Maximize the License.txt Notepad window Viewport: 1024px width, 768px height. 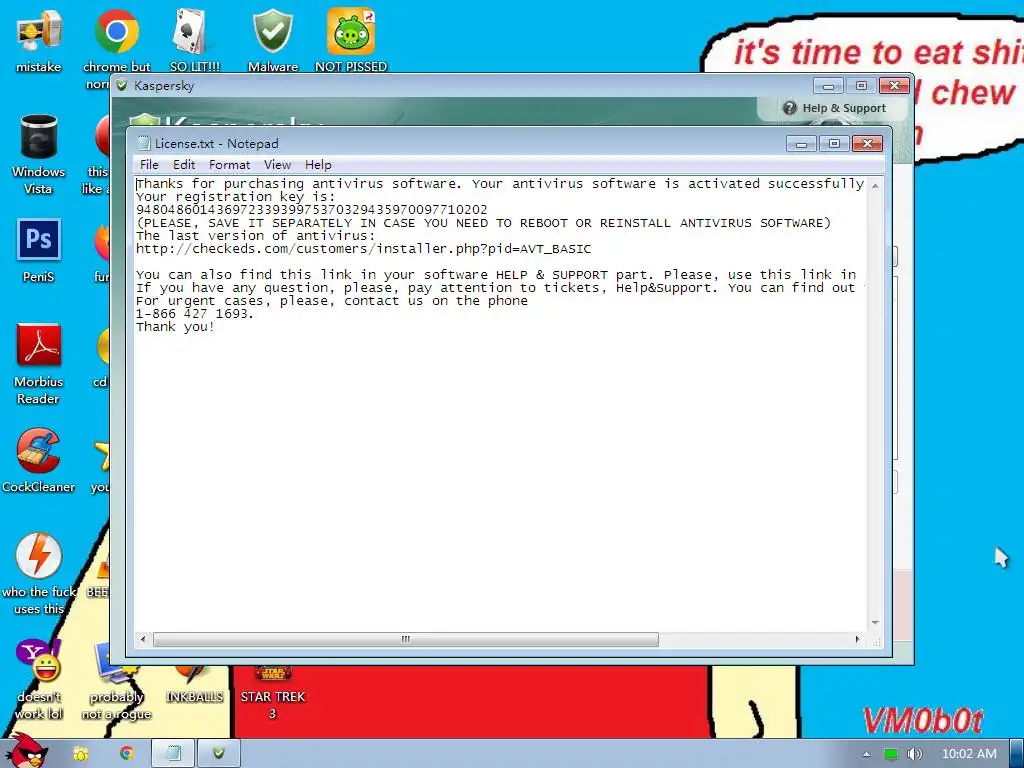834,144
